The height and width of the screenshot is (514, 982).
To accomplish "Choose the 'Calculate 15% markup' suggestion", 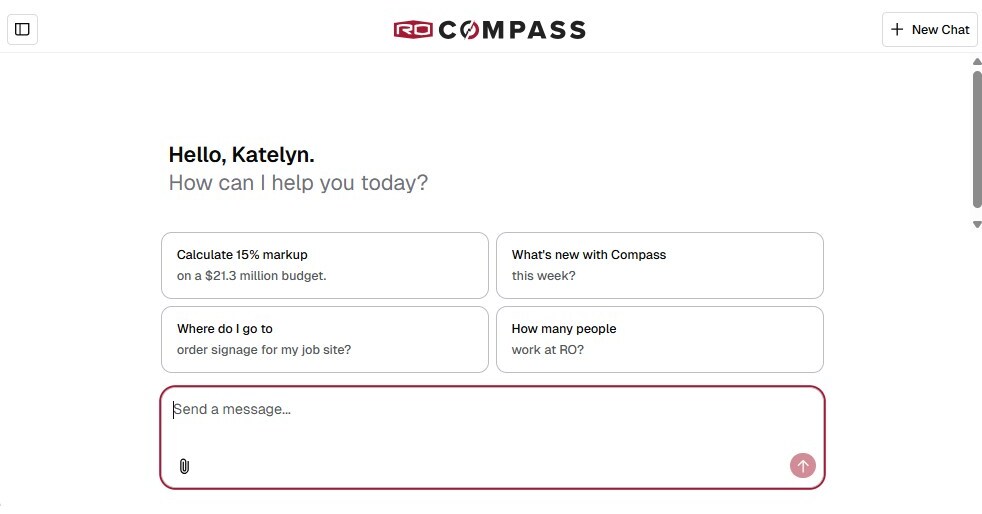I will pyautogui.click(x=324, y=265).
